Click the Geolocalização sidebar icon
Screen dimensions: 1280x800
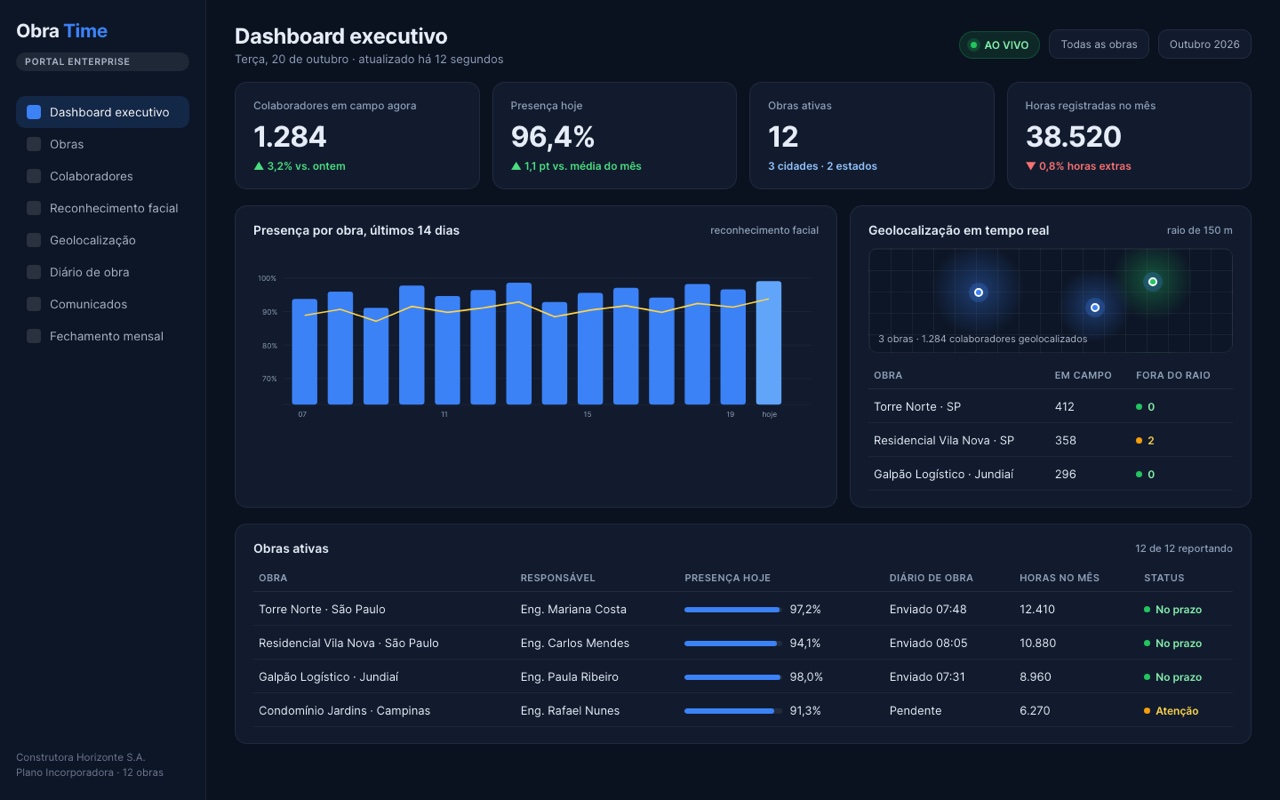[x=34, y=240]
